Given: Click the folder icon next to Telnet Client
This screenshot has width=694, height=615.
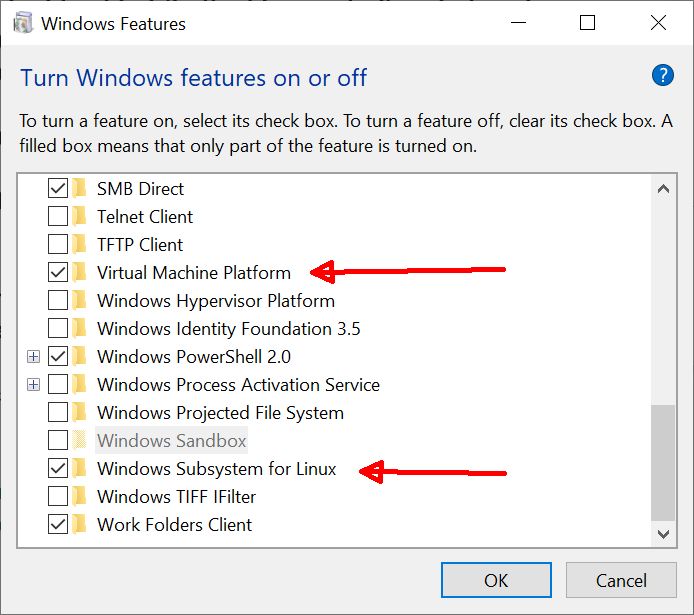Looking at the screenshot, I should point(79,216).
